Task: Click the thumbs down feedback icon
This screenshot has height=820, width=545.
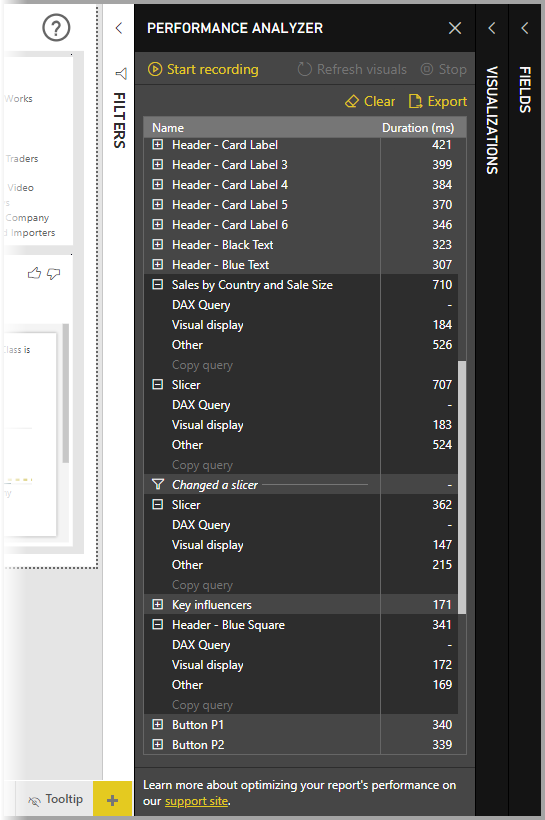Action: 53,274
